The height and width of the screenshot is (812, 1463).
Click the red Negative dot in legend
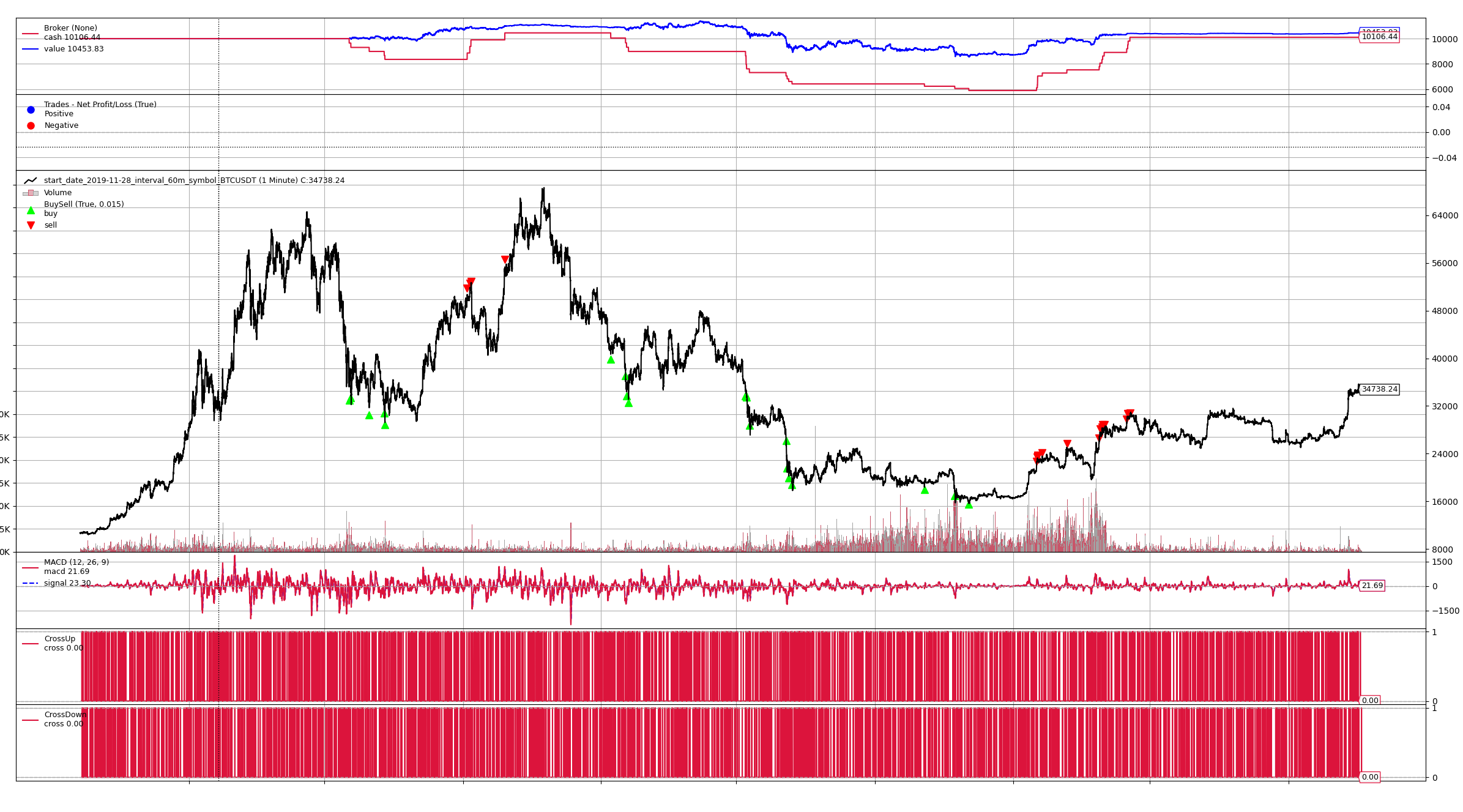point(31,125)
